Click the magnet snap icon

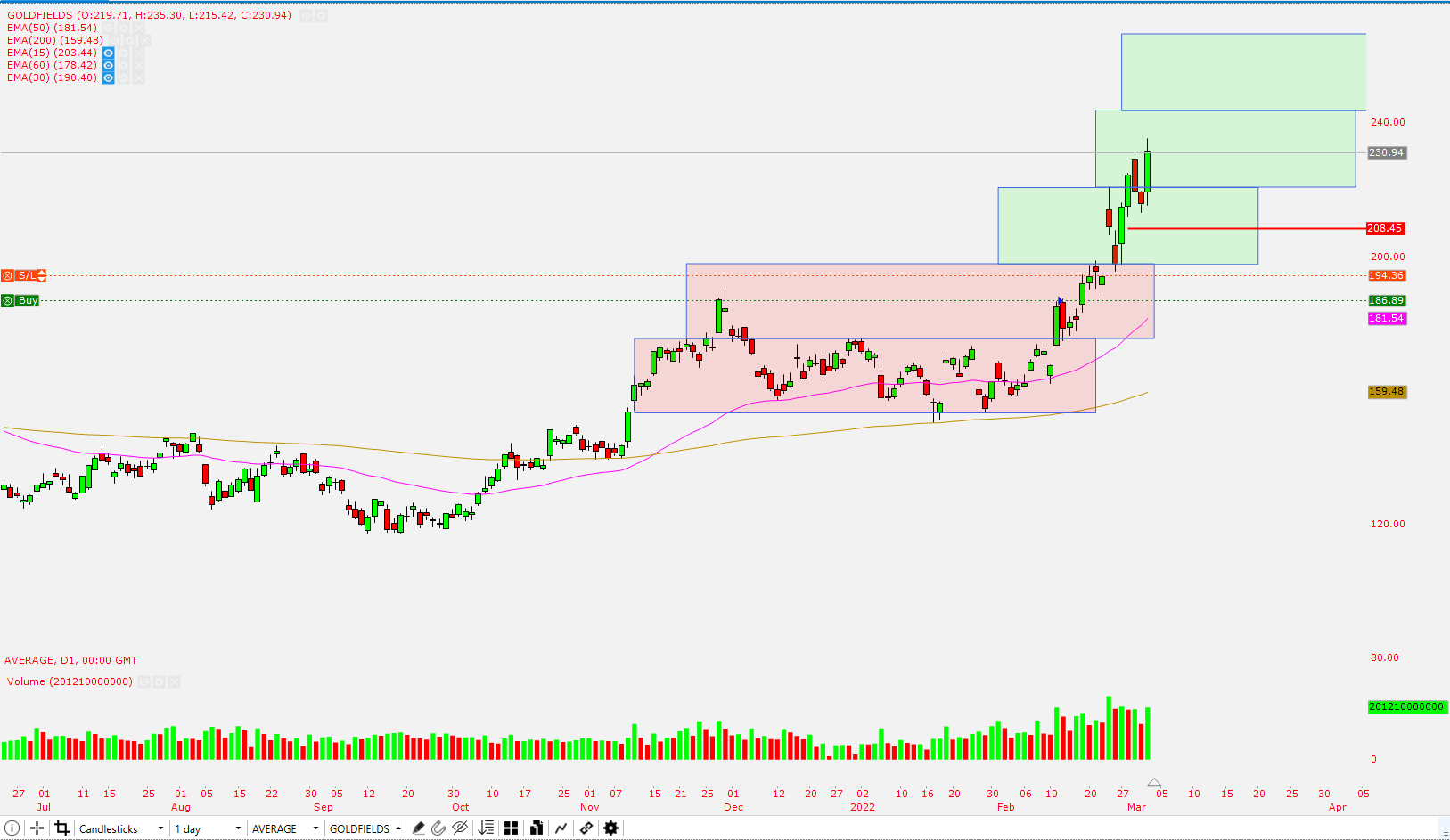click(x=438, y=828)
